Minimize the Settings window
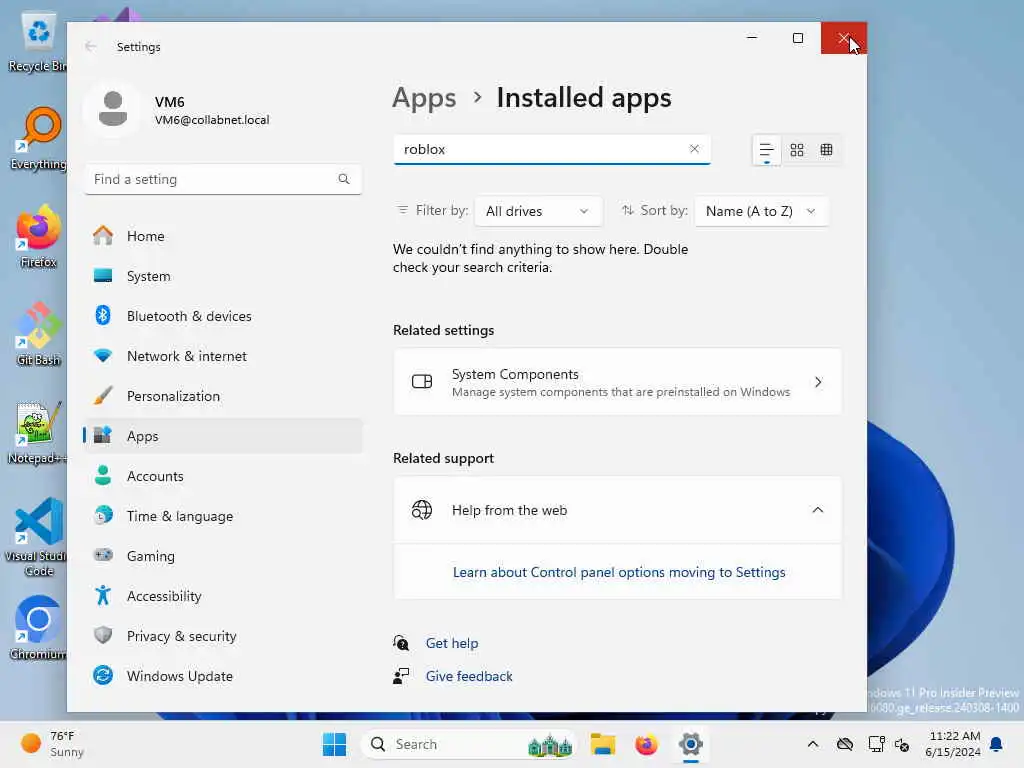 (x=752, y=38)
